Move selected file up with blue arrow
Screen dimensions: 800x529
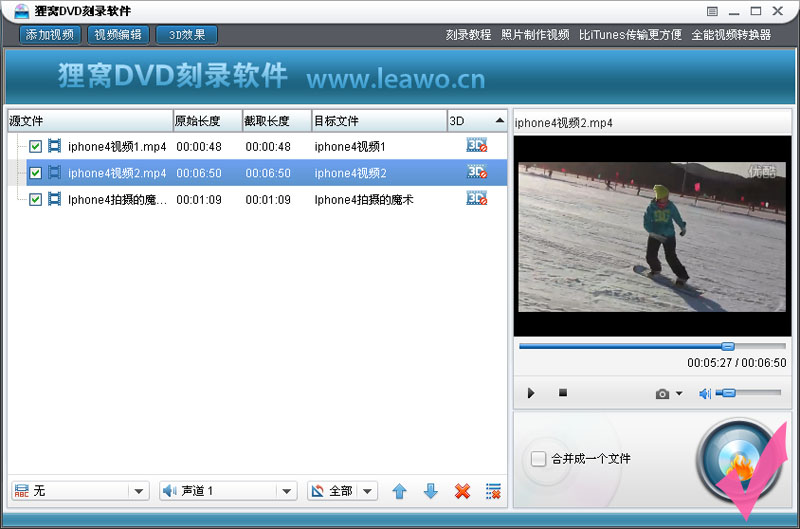click(x=399, y=491)
